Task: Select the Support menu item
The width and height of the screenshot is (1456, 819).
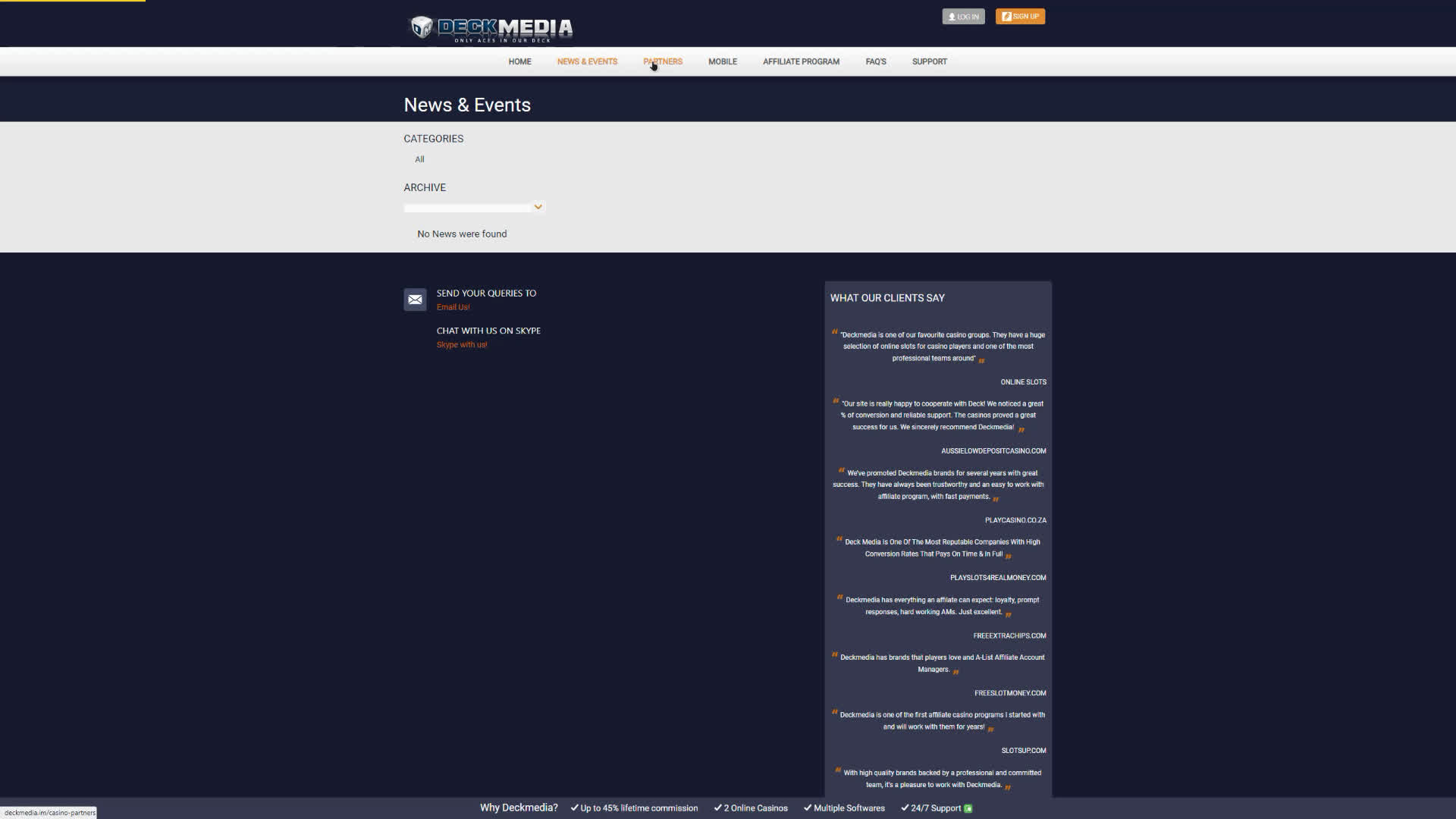Action: click(x=929, y=61)
